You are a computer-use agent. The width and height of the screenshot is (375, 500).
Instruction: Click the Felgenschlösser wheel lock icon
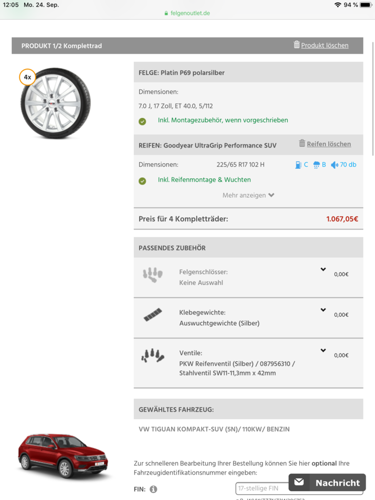coord(153,275)
